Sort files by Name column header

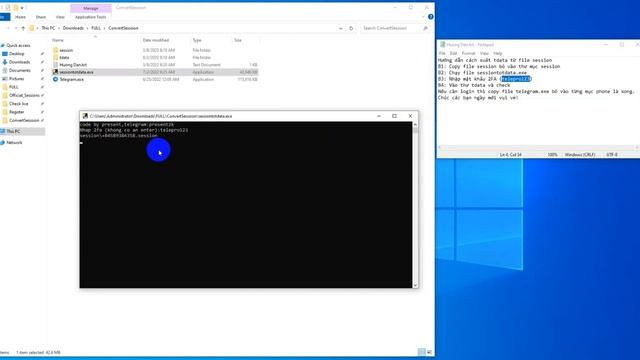click(x=58, y=40)
